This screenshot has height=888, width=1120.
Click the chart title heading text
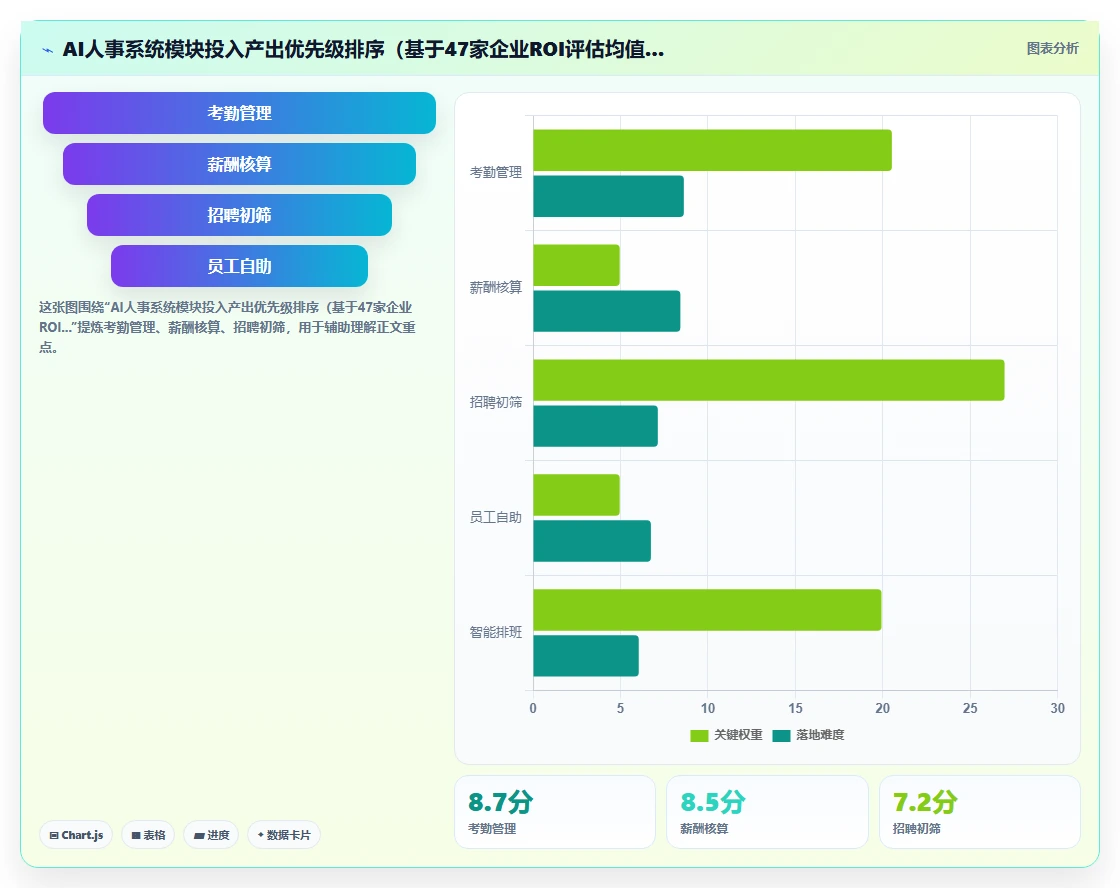pyautogui.click(x=363, y=49)
